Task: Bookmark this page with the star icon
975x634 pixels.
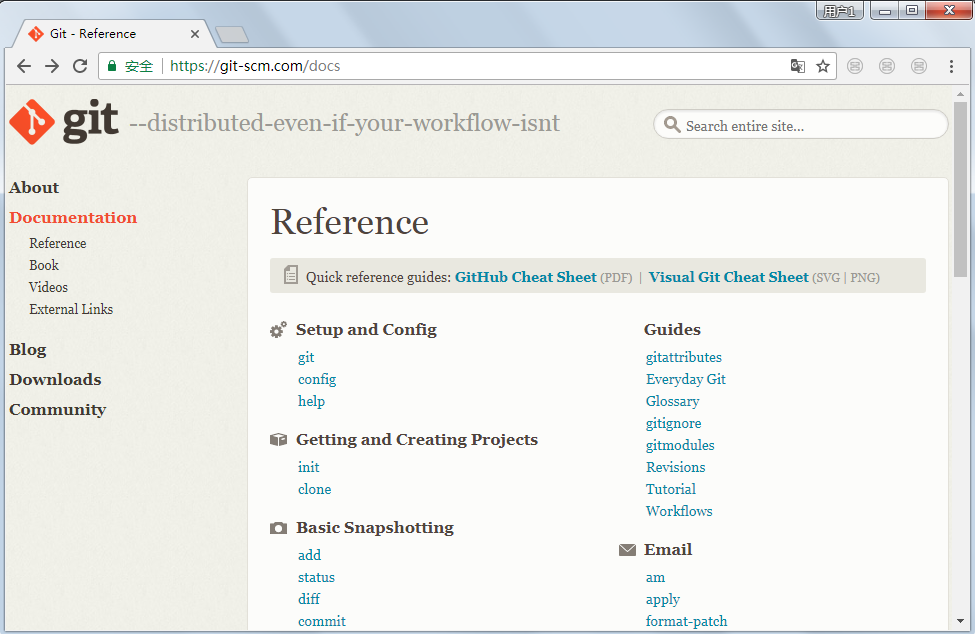Action: click(x=823, y=66)
